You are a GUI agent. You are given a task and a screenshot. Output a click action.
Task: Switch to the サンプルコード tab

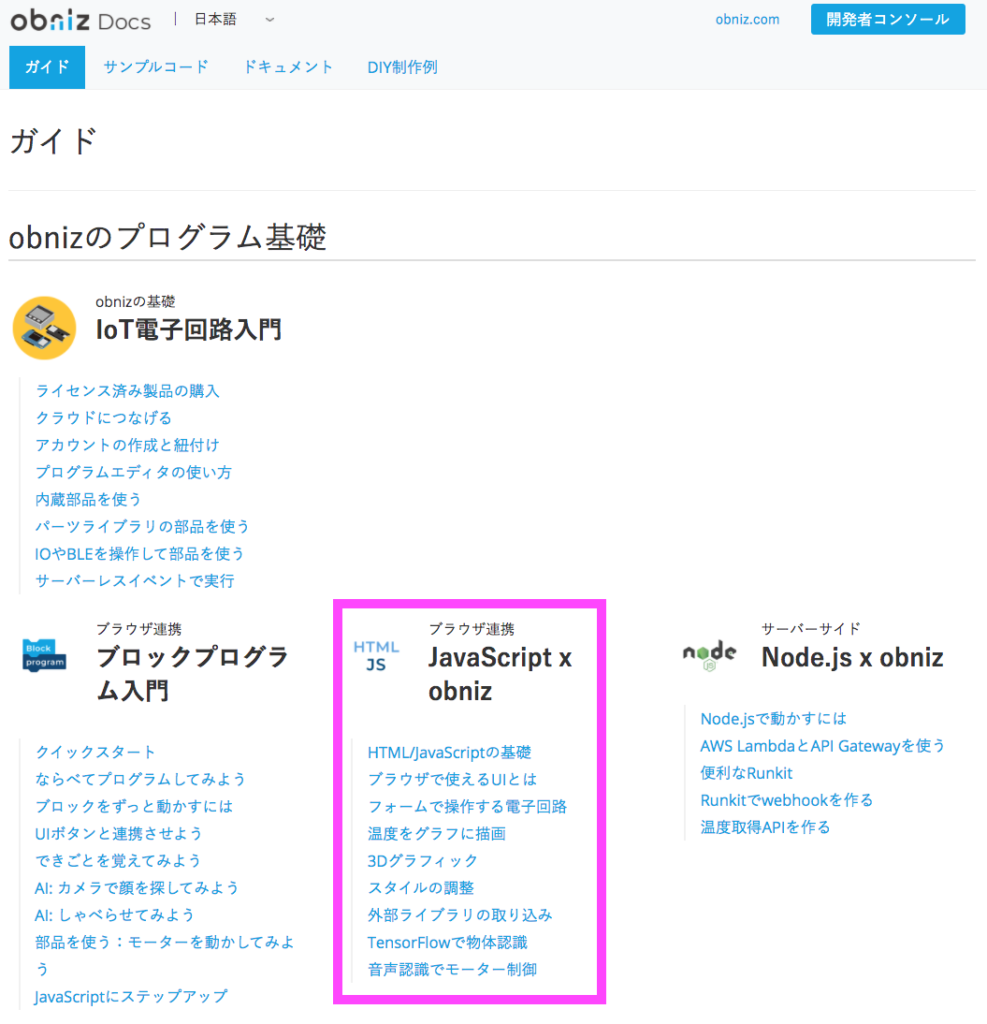click(155, 67)
